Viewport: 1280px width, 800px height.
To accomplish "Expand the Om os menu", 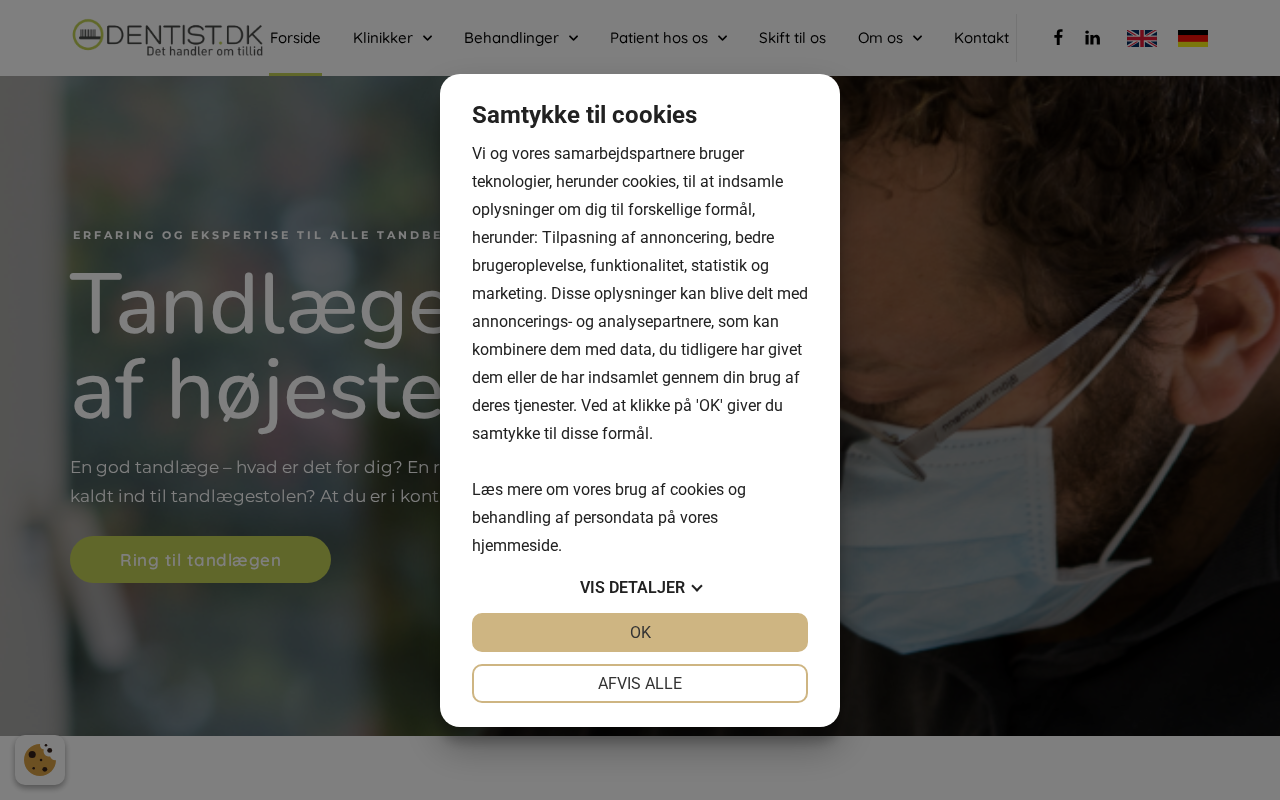I will (x=890, y=38).
